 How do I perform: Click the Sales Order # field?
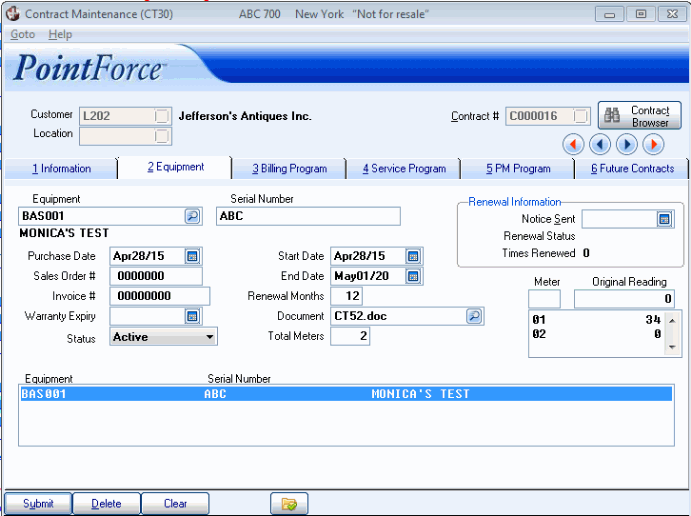pos(156,276)
